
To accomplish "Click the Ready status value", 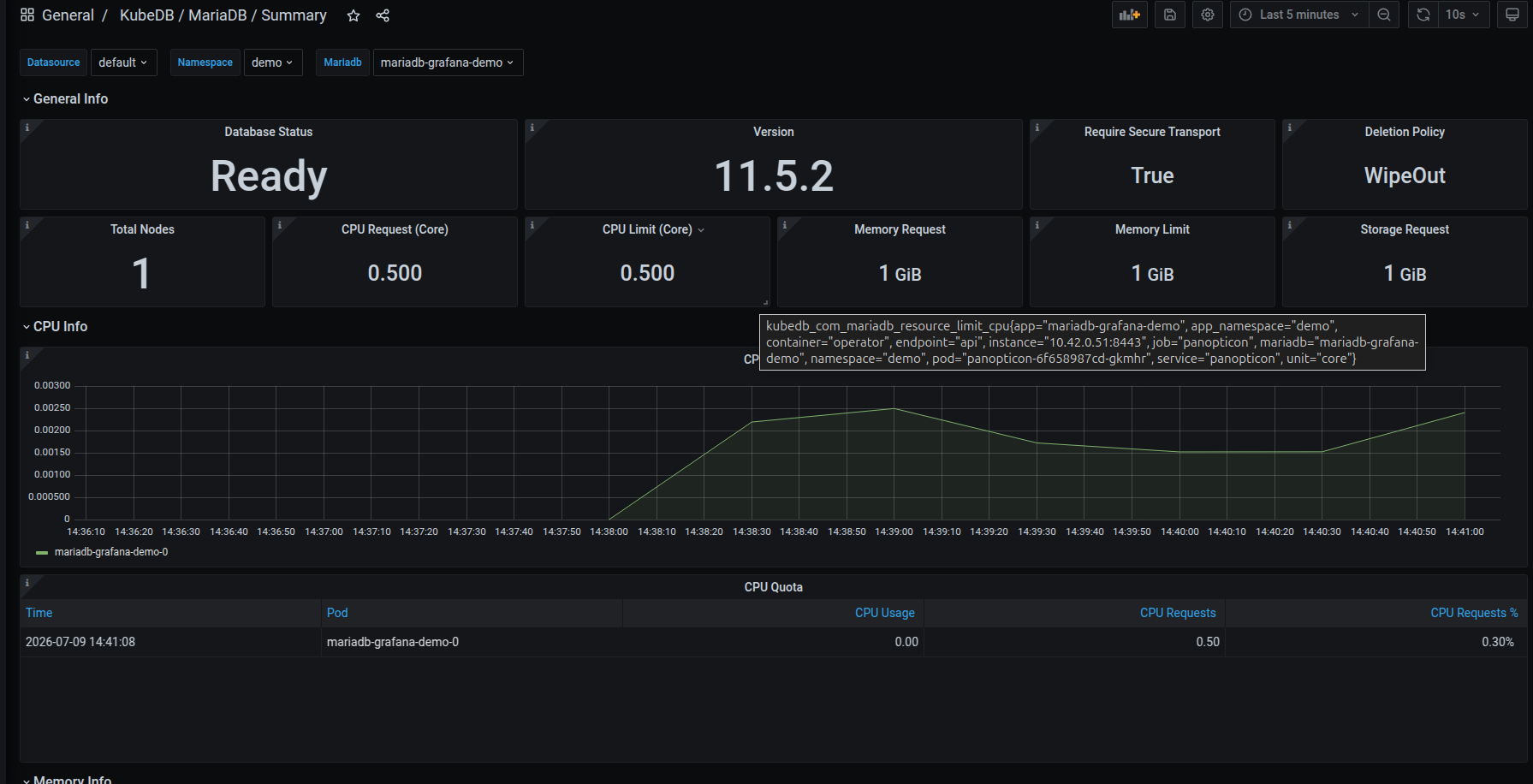I will click(x=269, y=176).
